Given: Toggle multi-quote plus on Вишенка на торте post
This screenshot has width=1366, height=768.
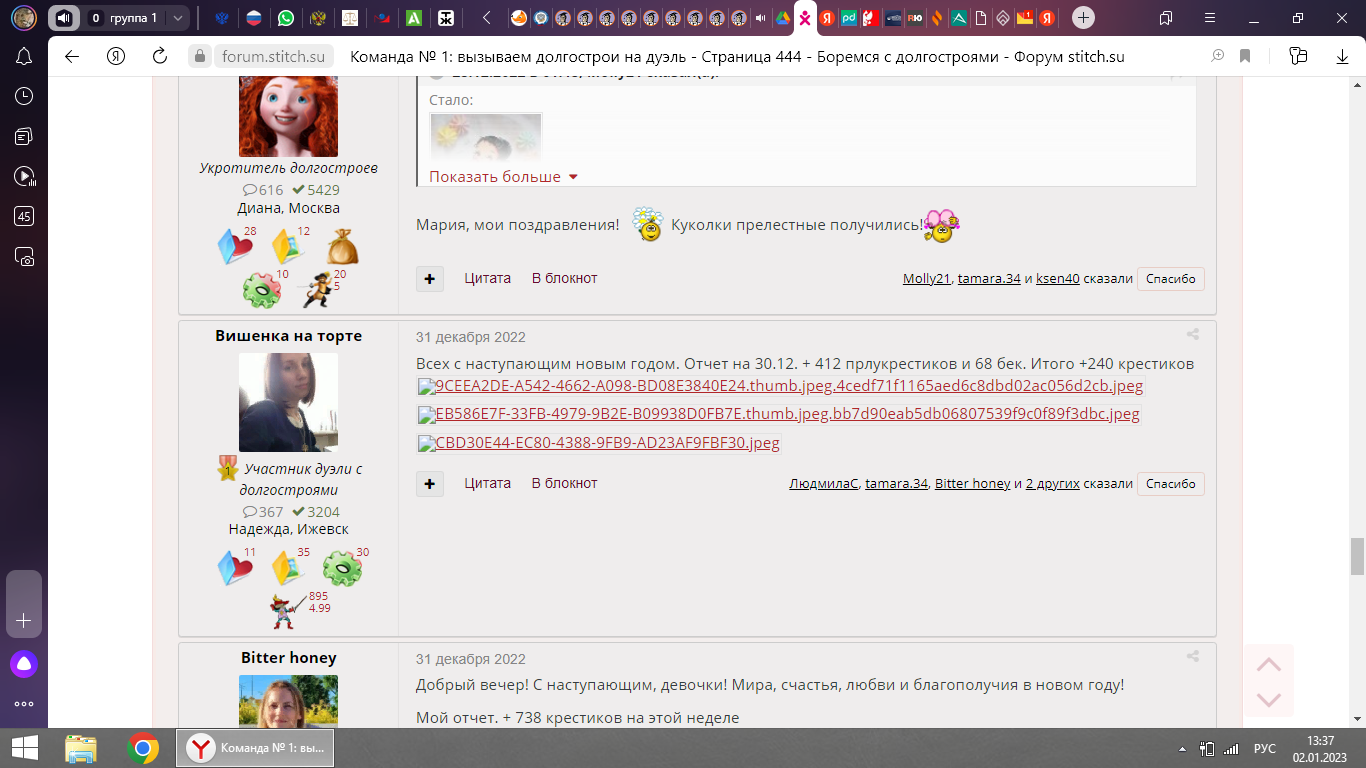Looking at the screenshot, I should (x=429, y=484).
